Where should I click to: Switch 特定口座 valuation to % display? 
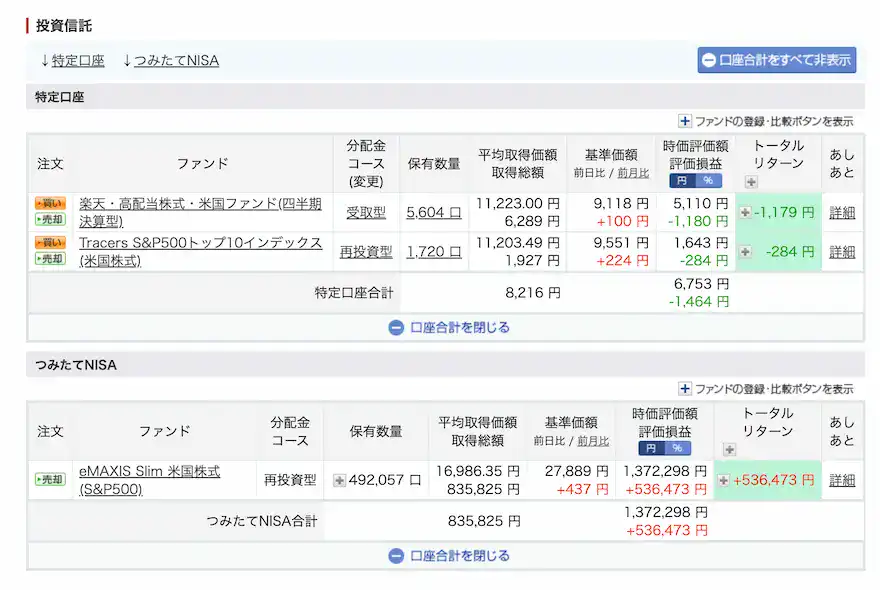point(708,181)
